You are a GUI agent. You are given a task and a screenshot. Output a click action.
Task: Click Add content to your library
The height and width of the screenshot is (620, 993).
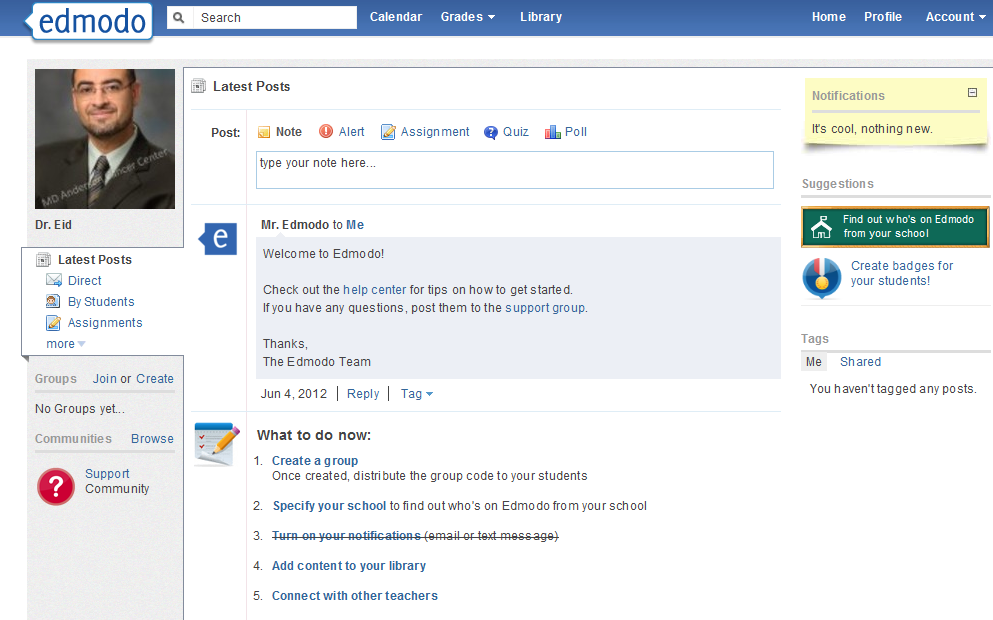[349, 566]
